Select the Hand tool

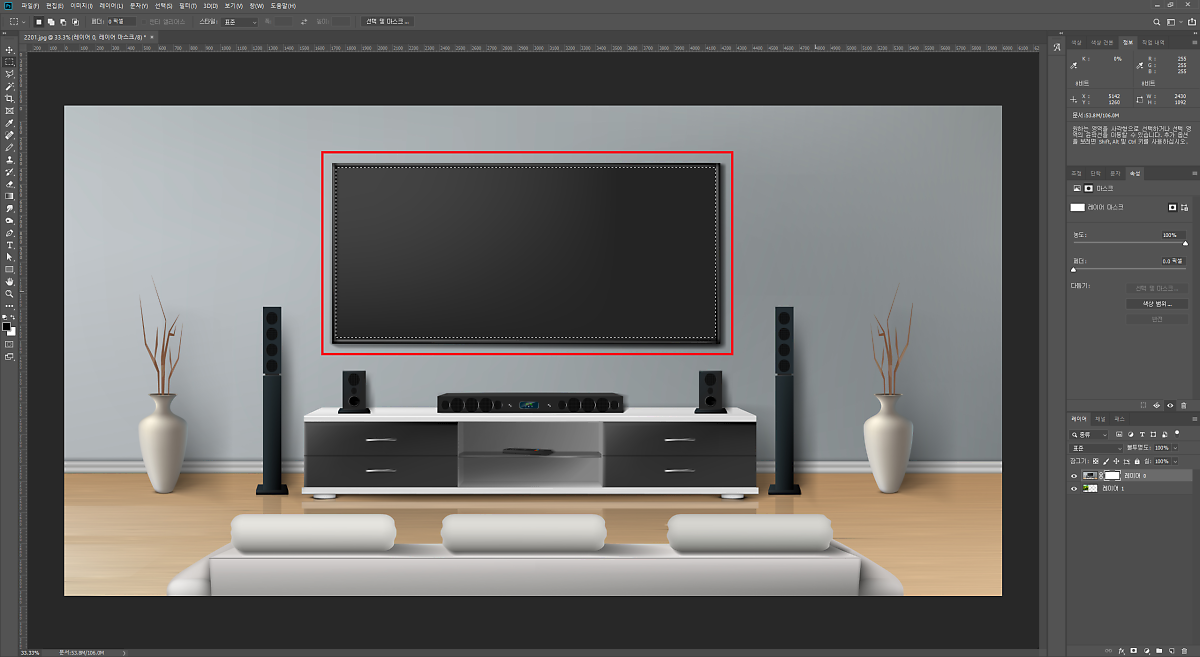[x=9, y=282]
